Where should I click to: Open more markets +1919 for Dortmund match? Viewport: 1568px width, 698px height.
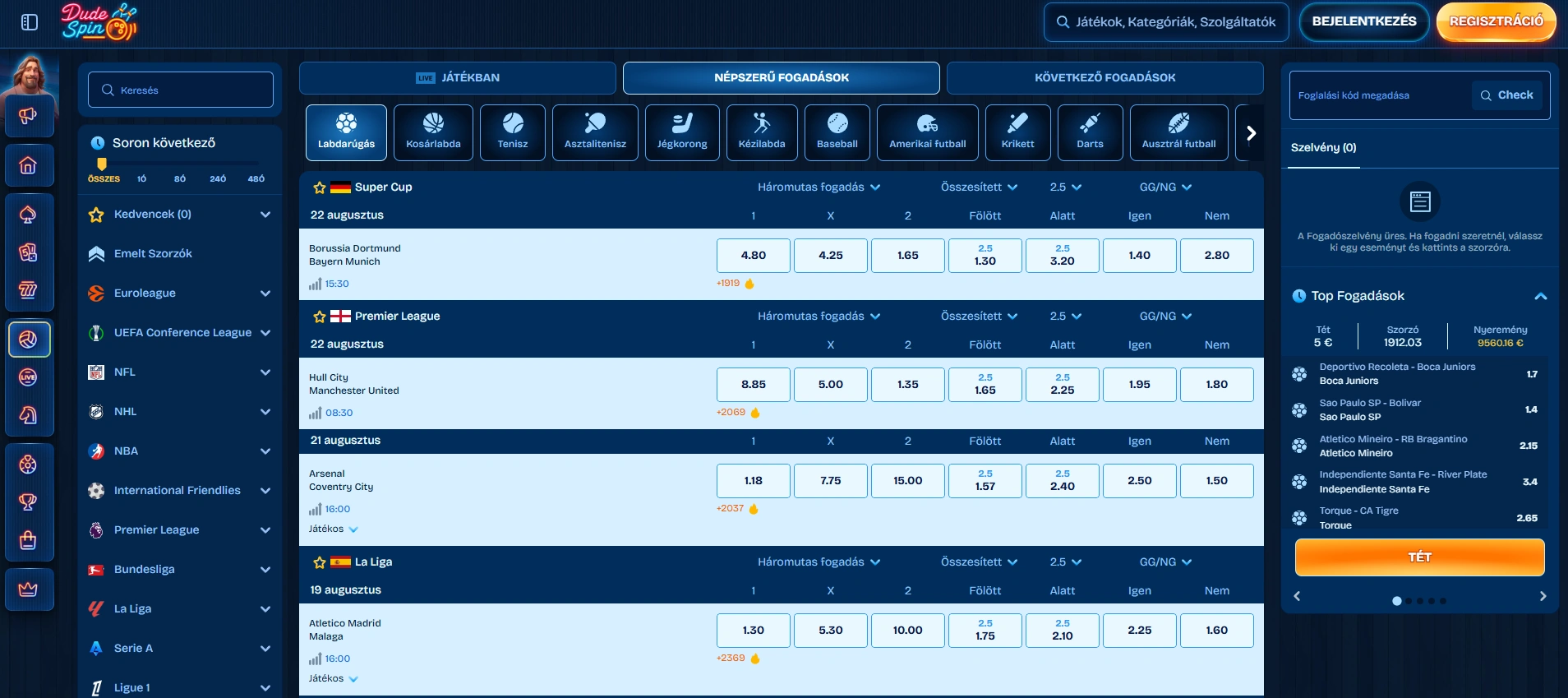point(736,284)
